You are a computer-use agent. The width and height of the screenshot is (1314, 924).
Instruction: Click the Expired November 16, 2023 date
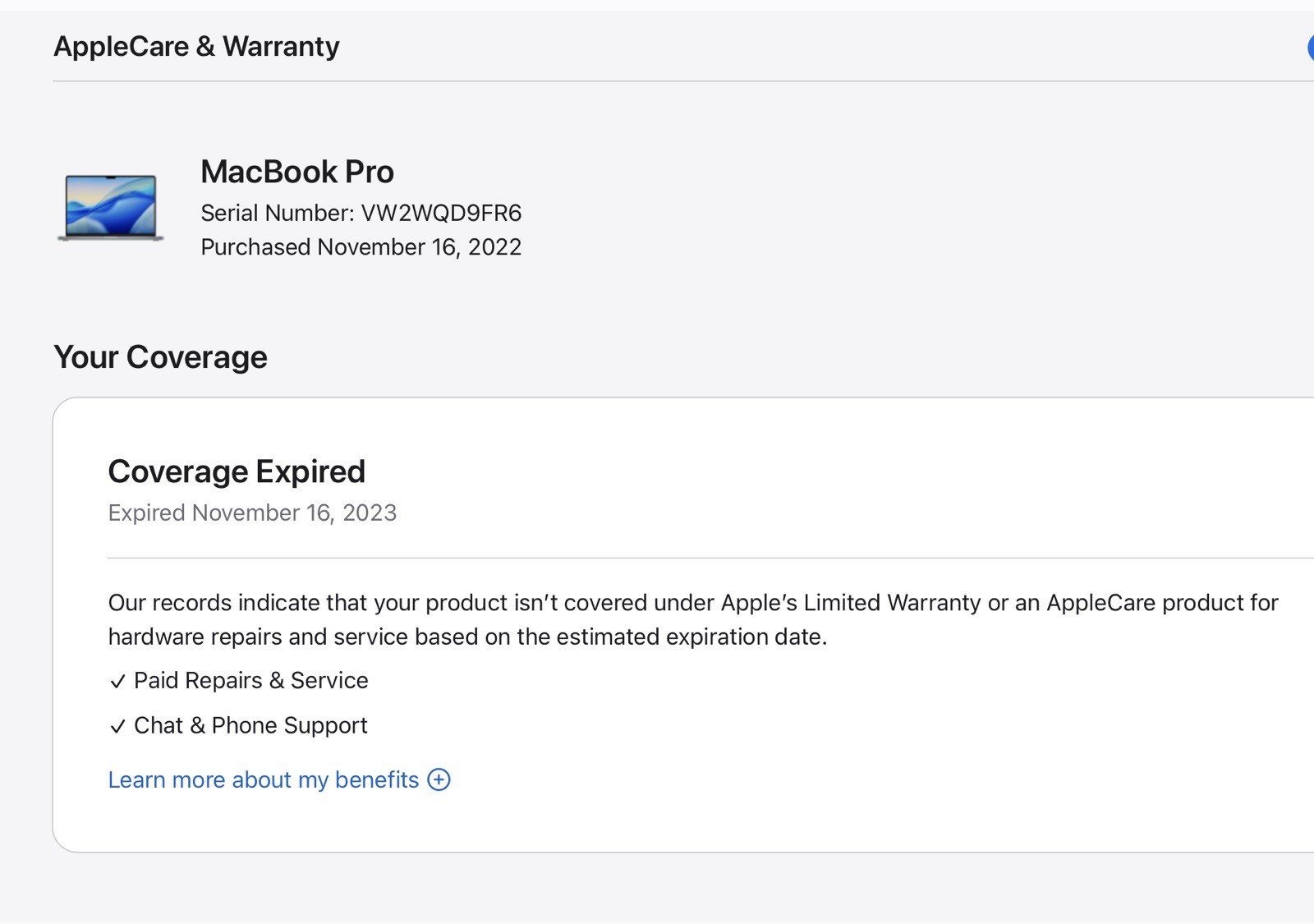[252, 513]
